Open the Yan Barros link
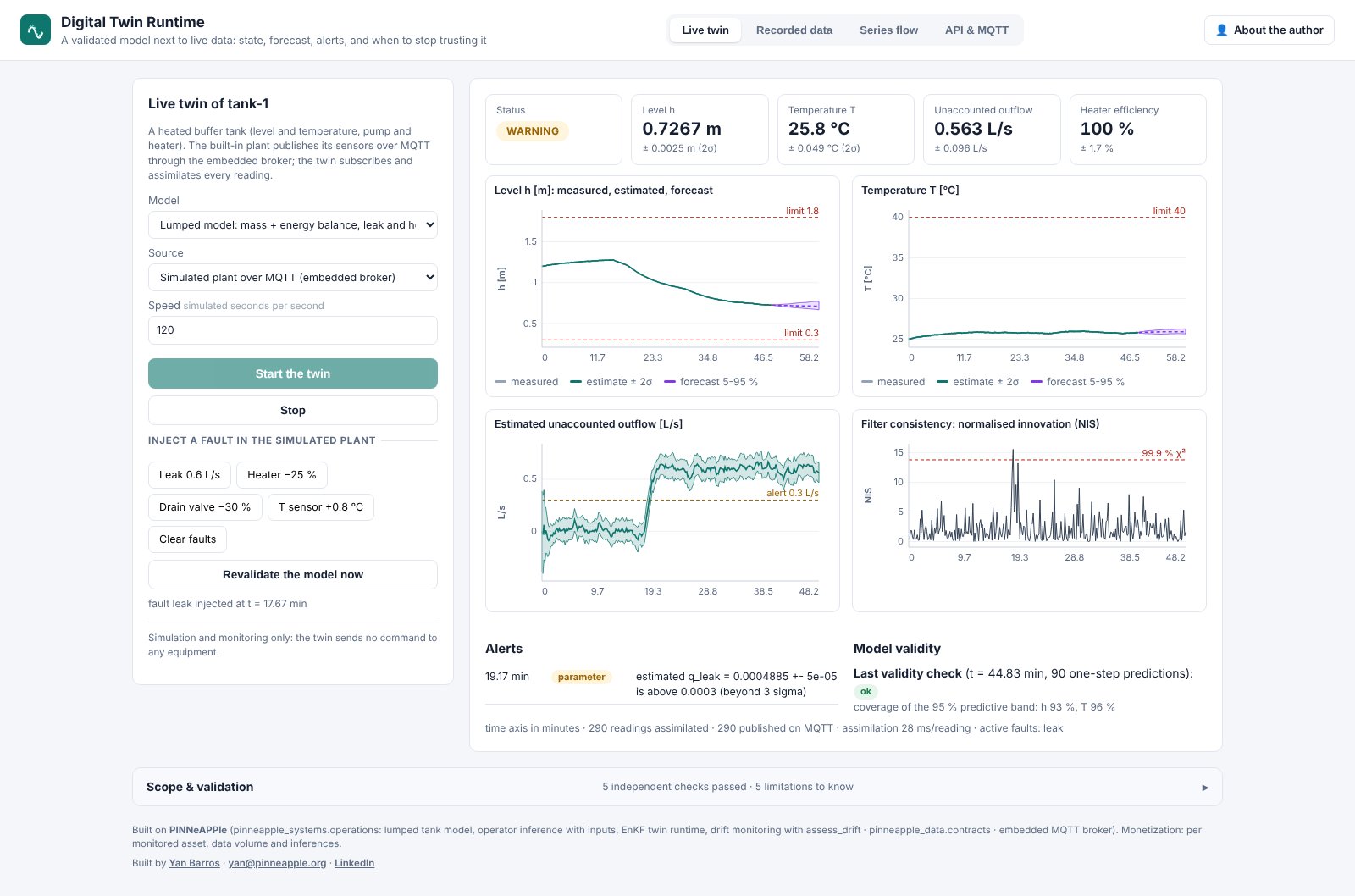 [194, 863]
